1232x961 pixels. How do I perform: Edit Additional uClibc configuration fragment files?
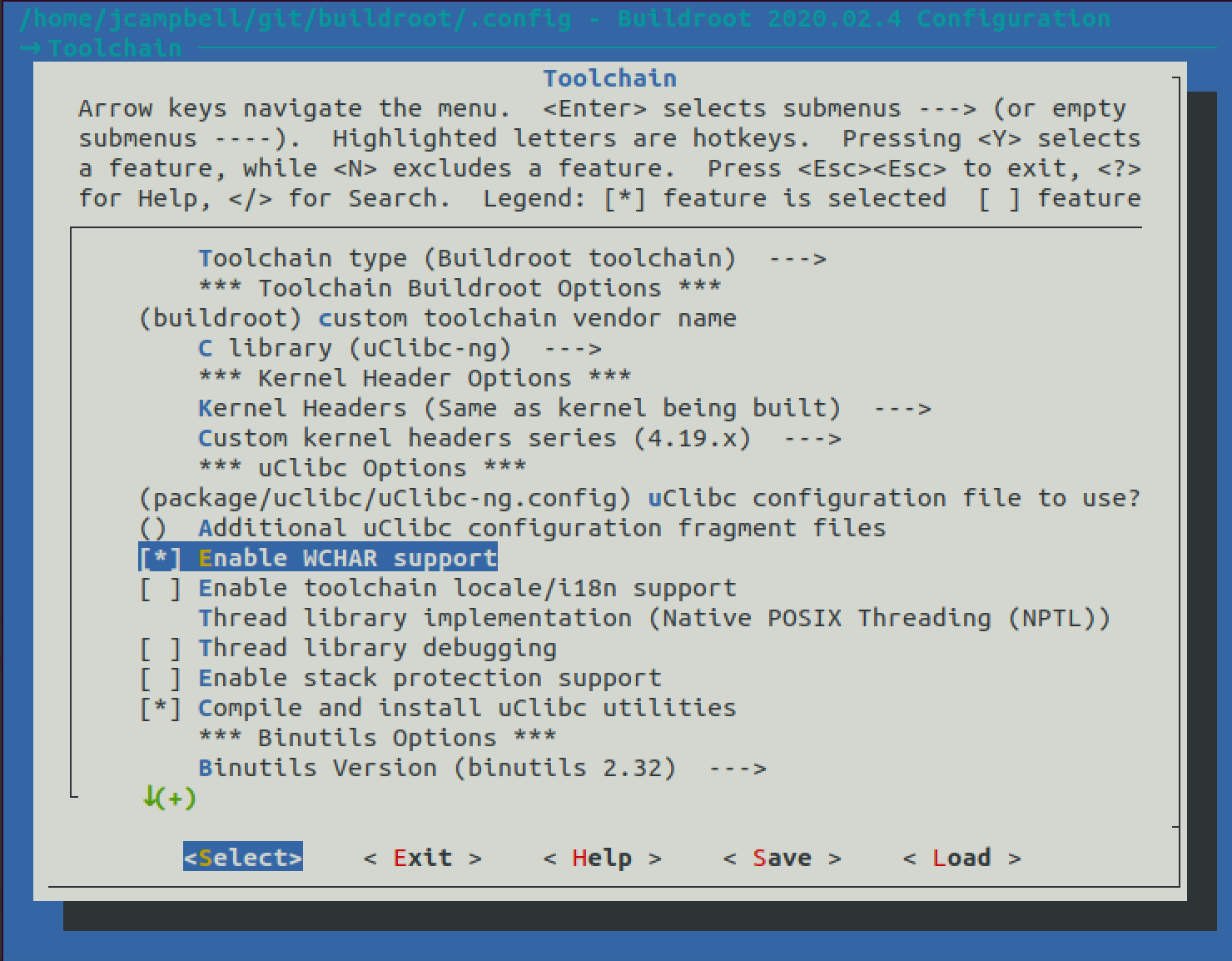(x=513, y=528)
